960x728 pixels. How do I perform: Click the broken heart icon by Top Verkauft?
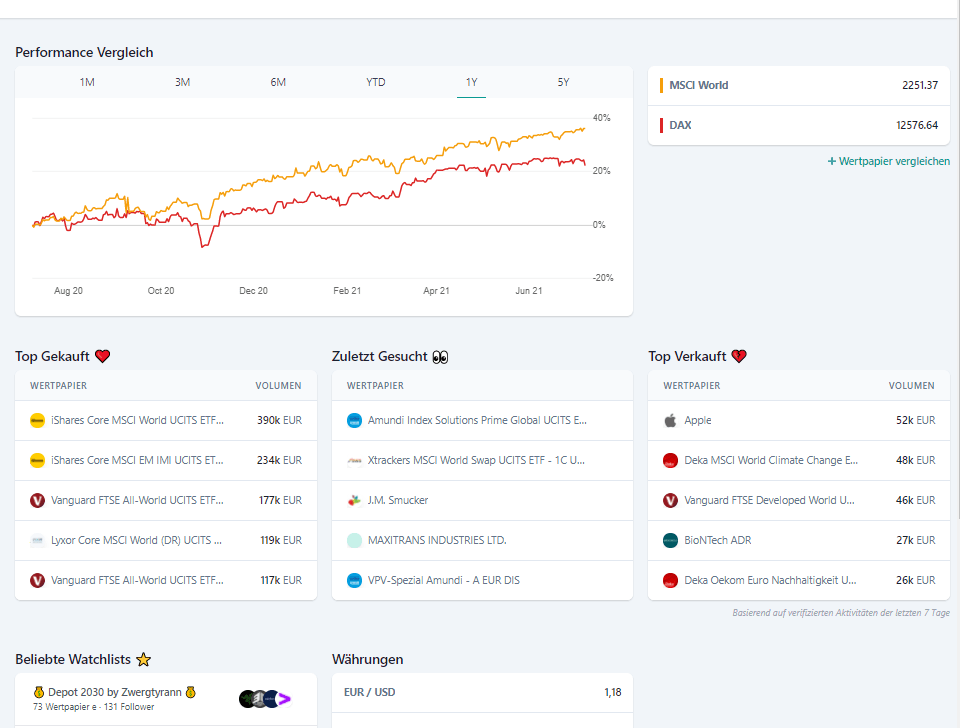[739, 356]
